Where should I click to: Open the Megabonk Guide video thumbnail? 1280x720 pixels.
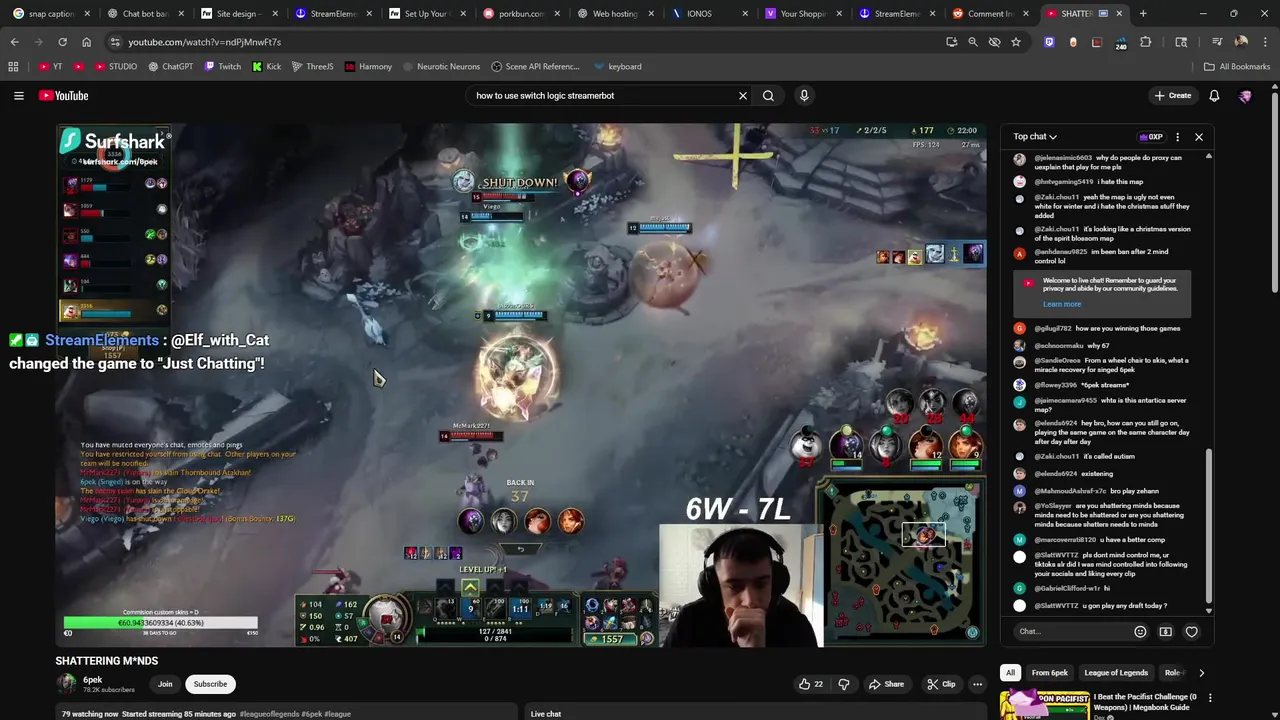click(1044, 705)
